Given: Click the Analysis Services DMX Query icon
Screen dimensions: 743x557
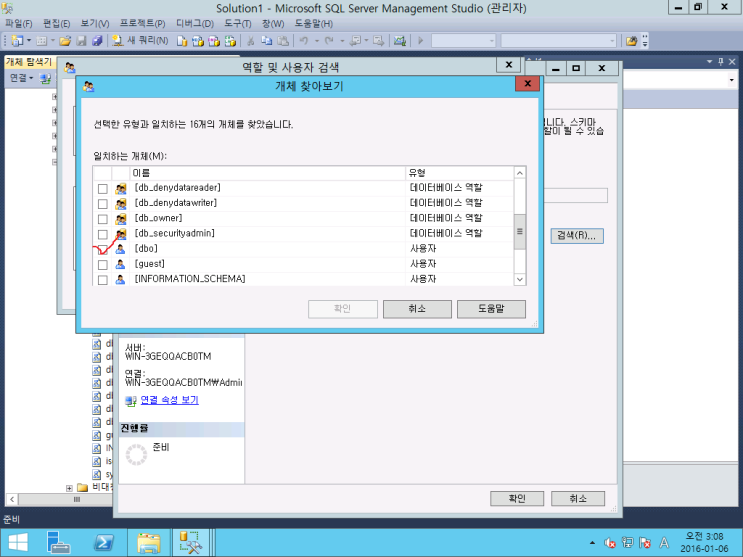Looking at the screenshot, I should [214, 41].
